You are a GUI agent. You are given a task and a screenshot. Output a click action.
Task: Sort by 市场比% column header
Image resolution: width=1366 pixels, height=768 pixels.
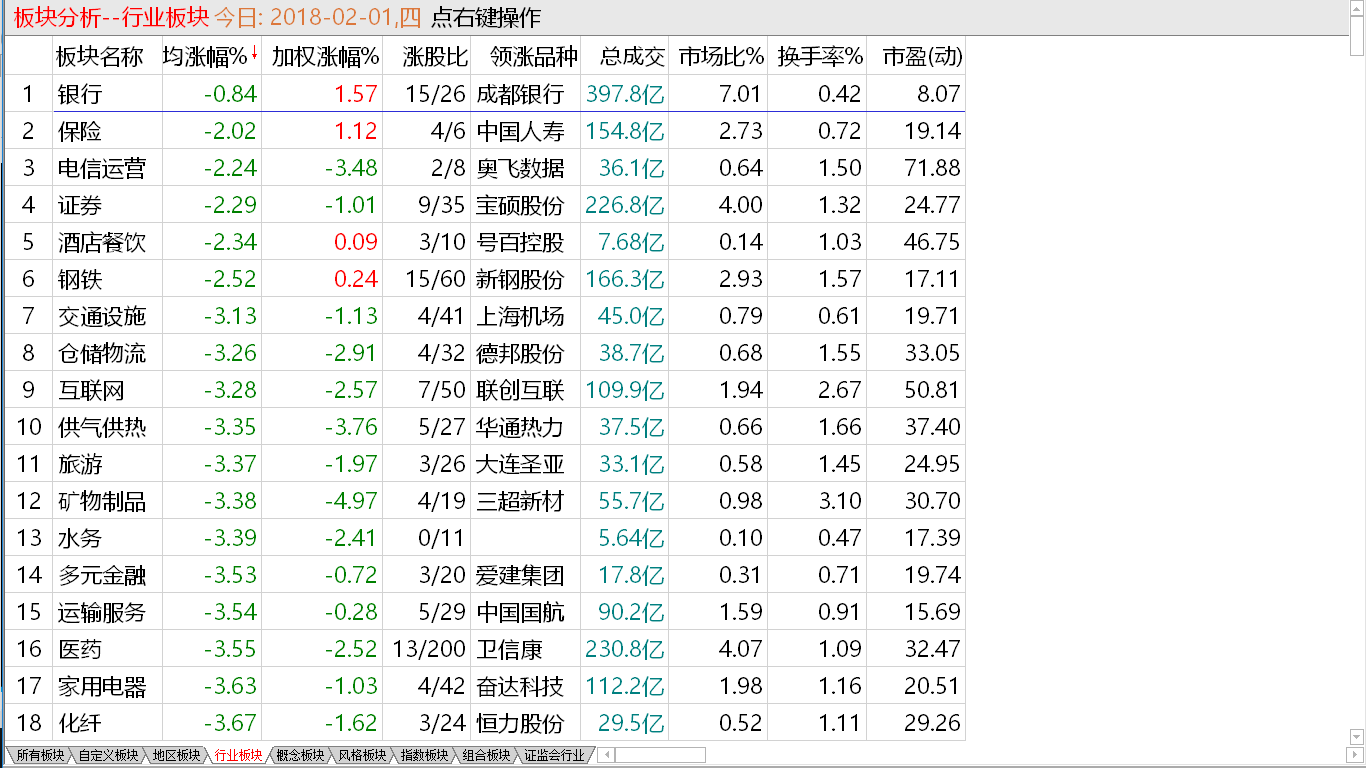[x=719, y=57]
